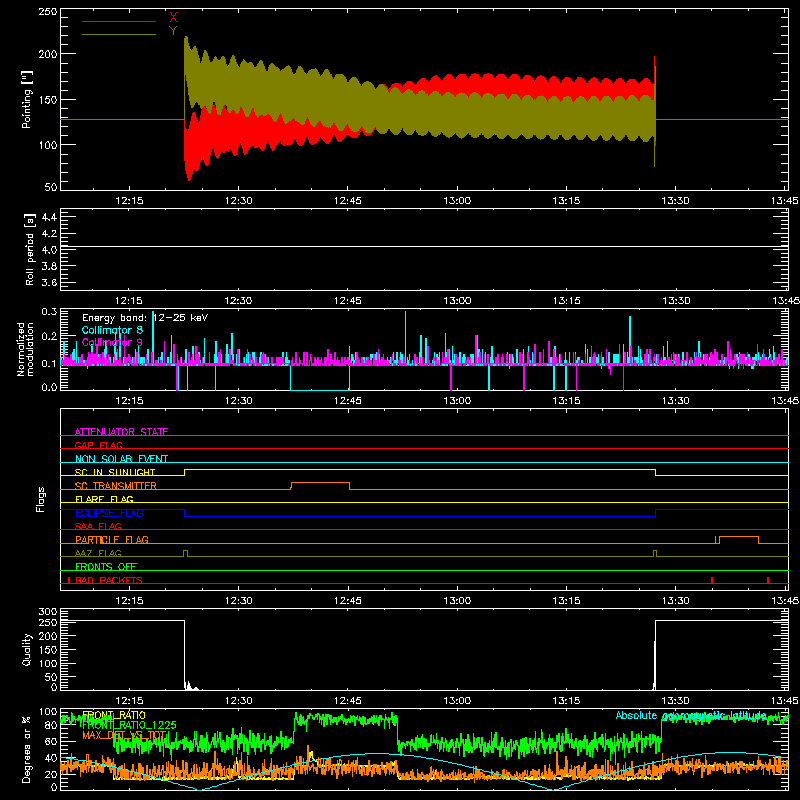
Task: Click the 13:00 tick label under the Pointing plot
Action: tap(457, 201)
